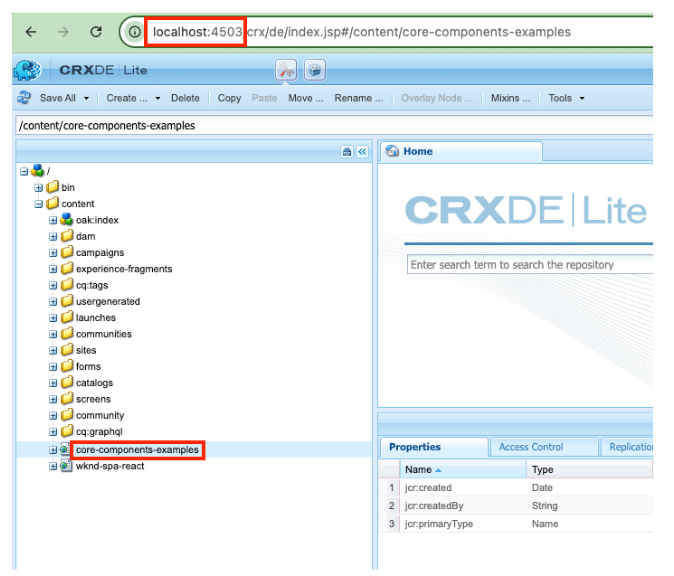Viewport: 674px width, 576px height.
Task: Reload the page with the refresh icon
Action: coord(96,32)
